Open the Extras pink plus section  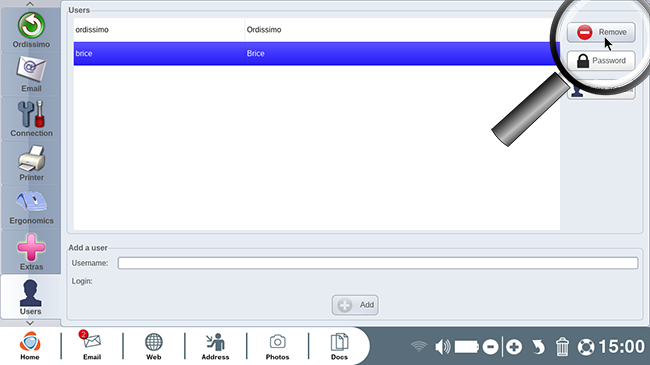[x=31, y=252]
